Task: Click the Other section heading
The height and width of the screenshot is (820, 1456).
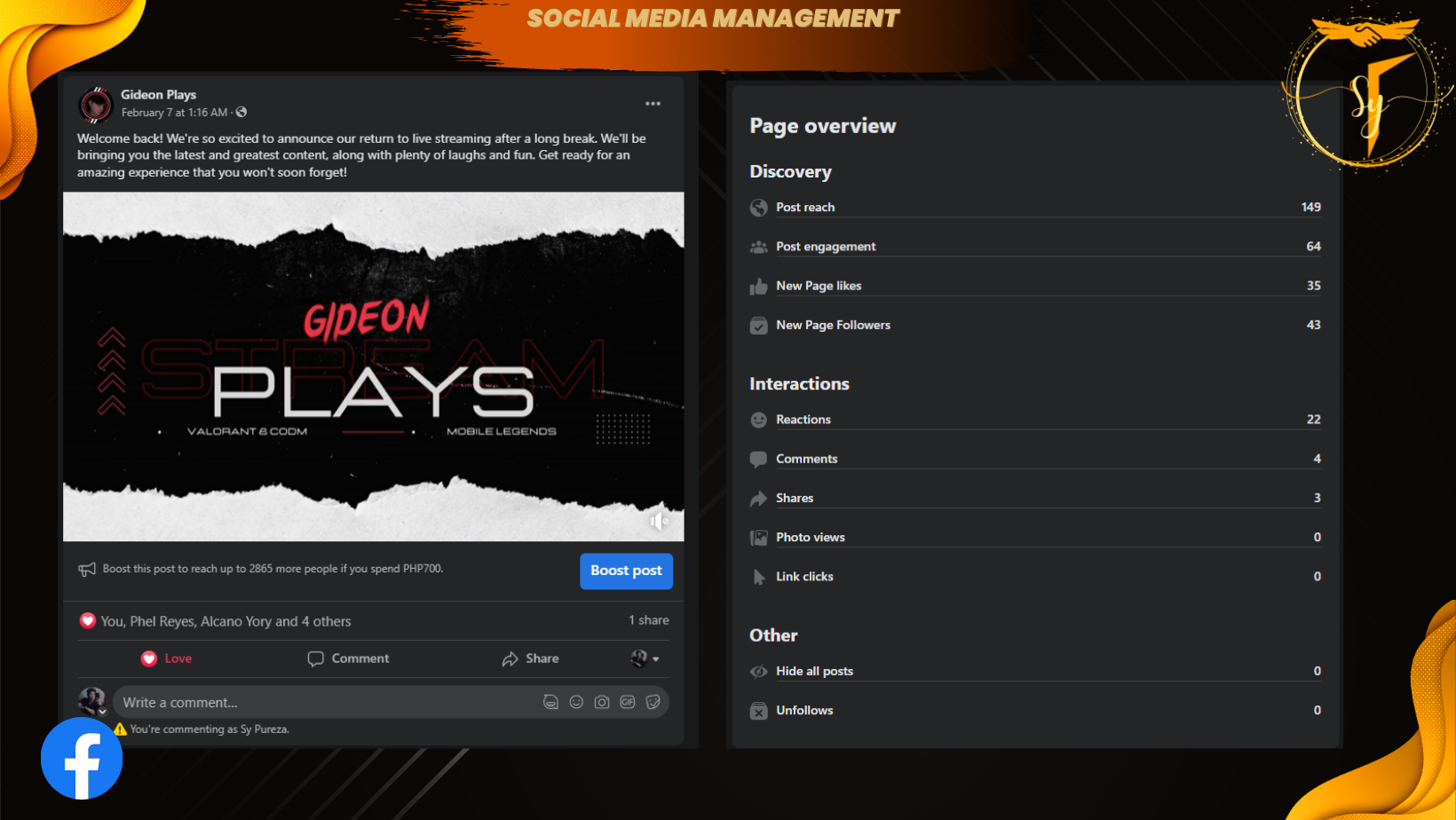Action: (x=773, y=635)
